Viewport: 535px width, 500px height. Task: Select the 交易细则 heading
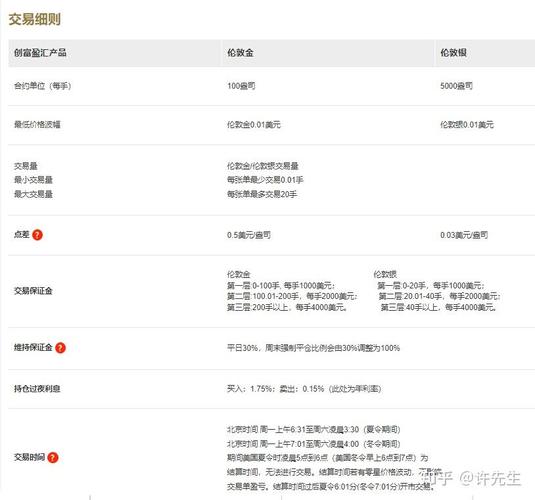[x=34, y=19]
